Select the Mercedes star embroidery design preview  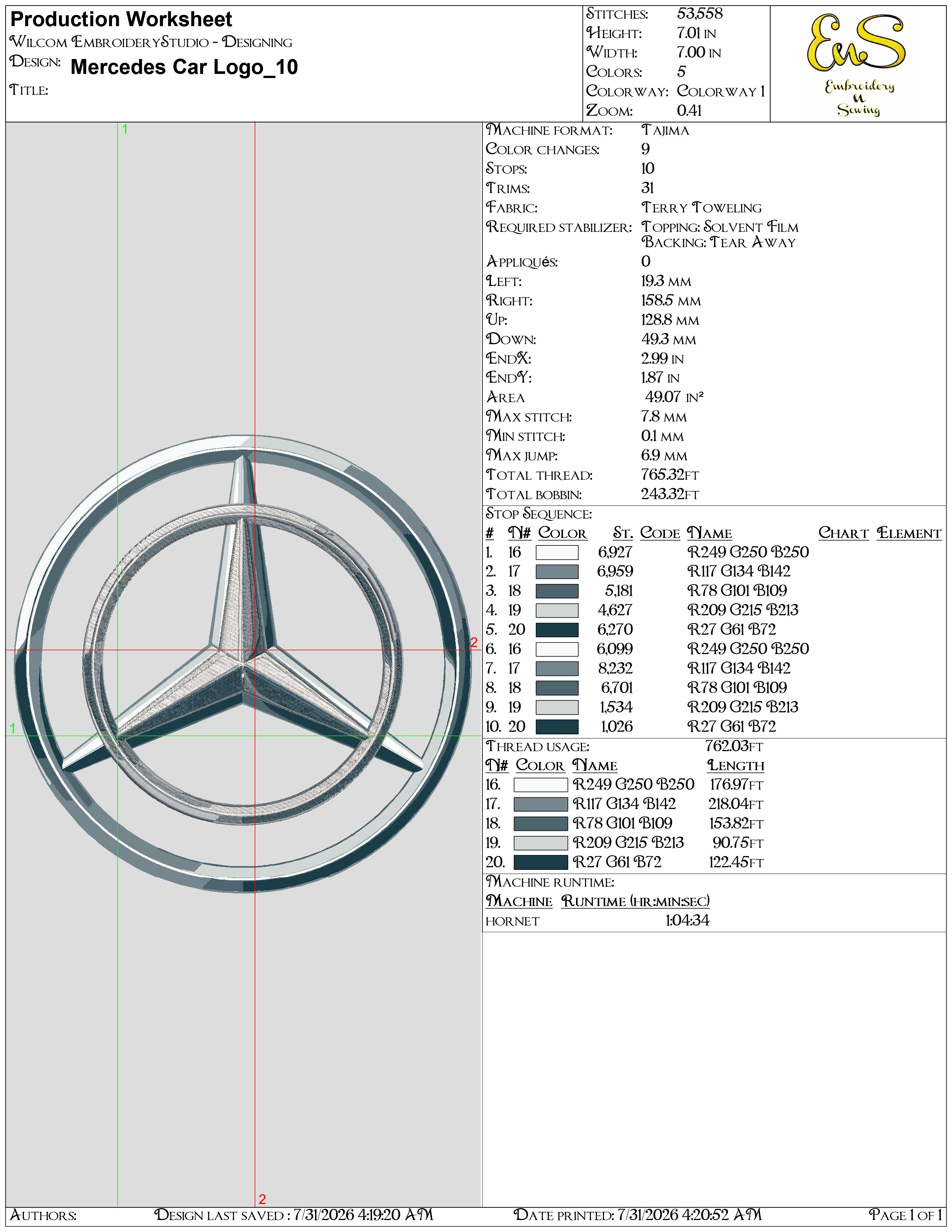click(243, 663)
